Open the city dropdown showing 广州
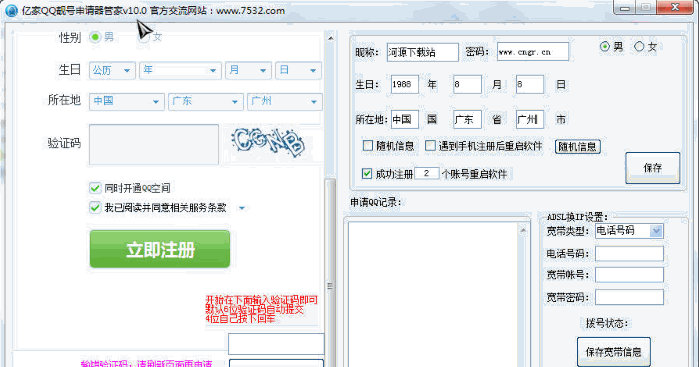This screenshot has width=699, height=367. (x=285, y=102)
